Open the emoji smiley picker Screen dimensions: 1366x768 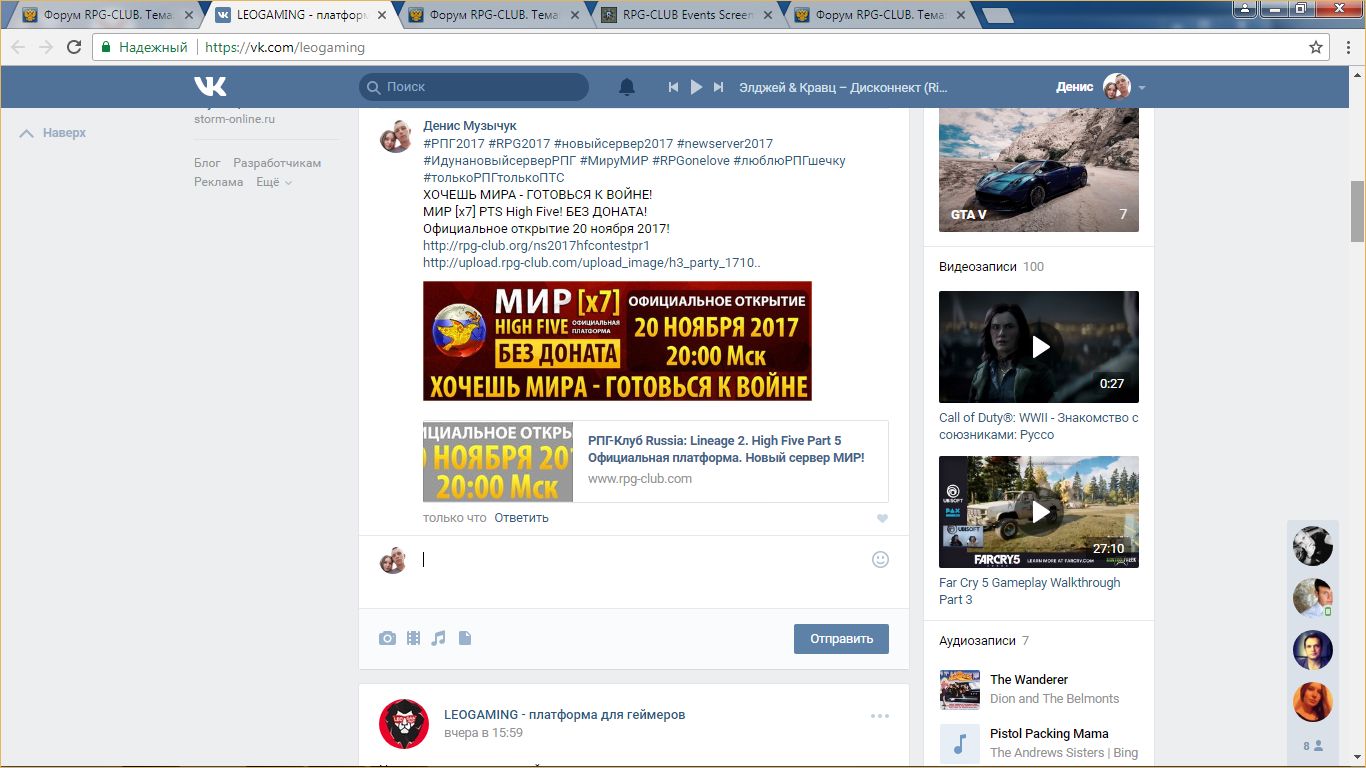[x=880, y=560]
